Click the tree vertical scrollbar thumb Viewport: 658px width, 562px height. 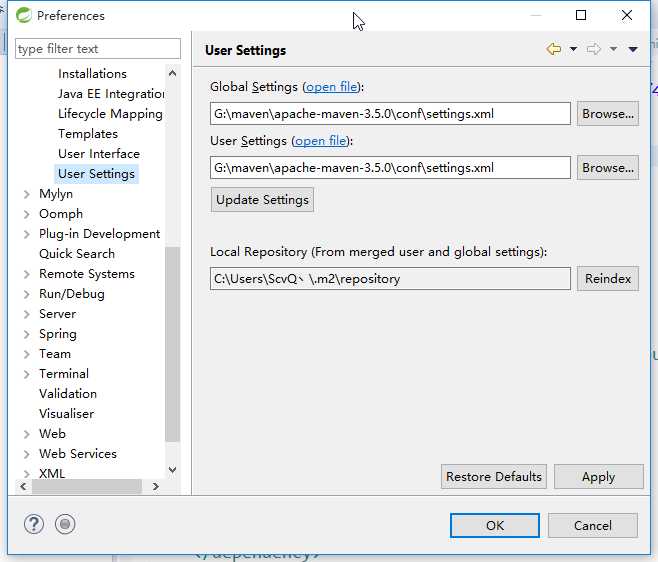172,344
